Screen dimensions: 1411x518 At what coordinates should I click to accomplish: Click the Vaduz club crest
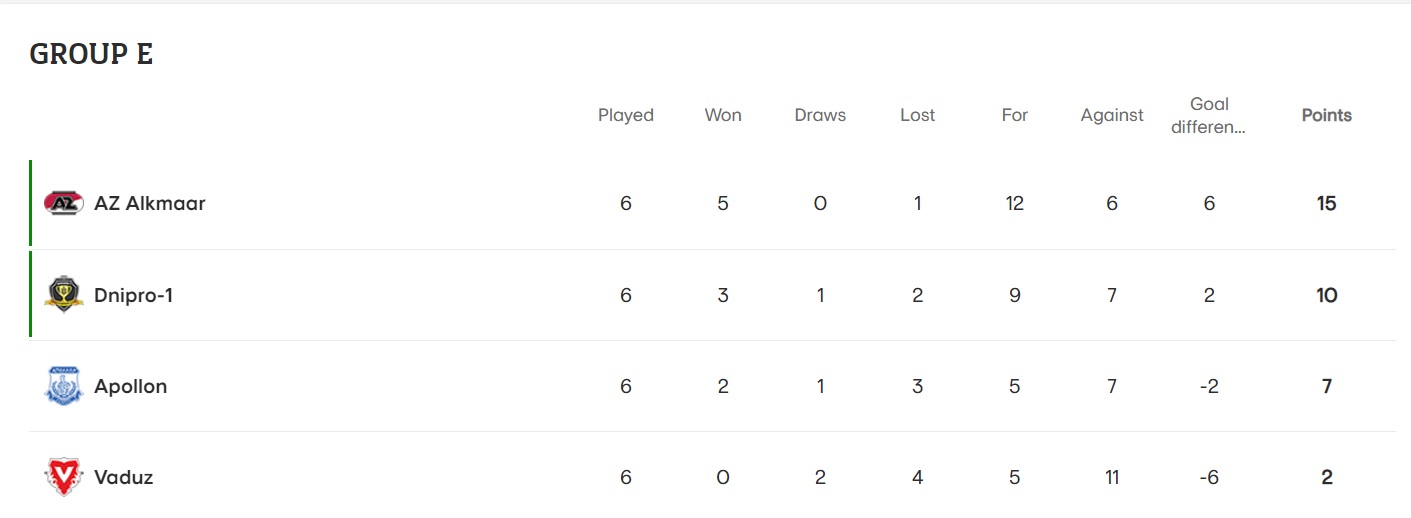click(x=63, y=477)
